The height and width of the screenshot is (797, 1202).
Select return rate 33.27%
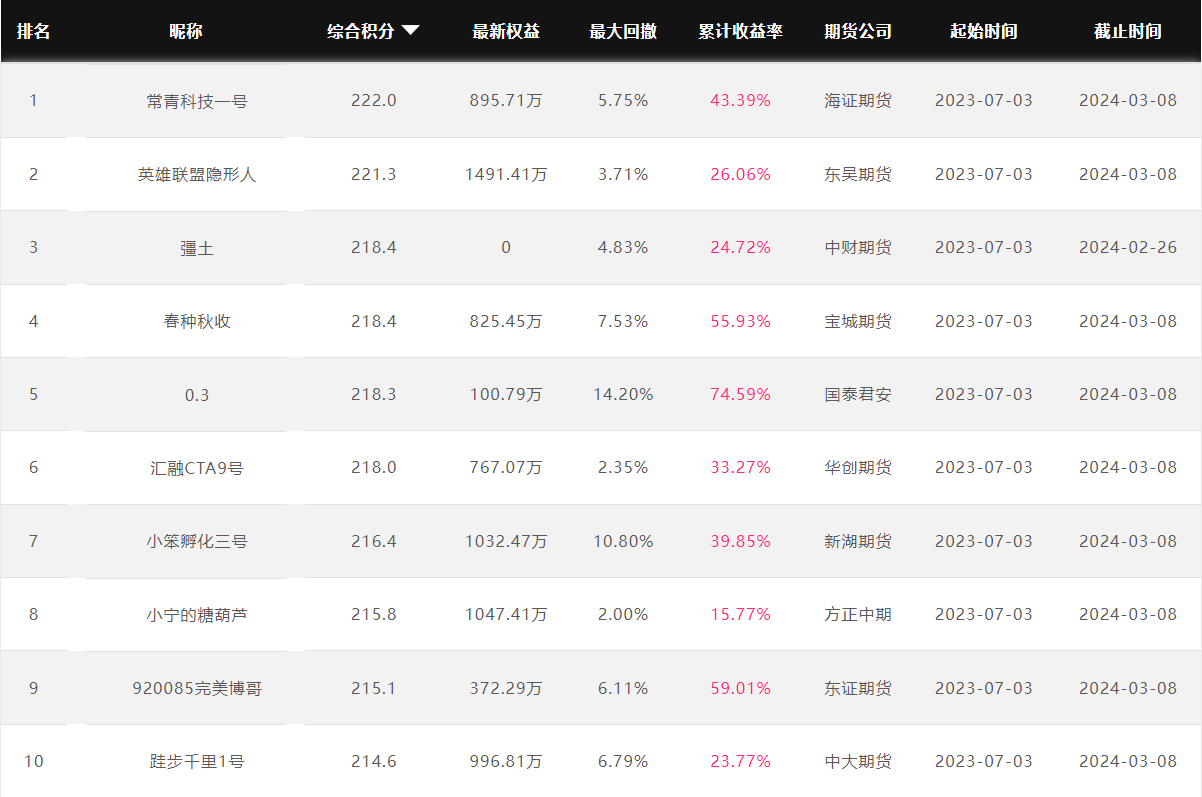coord(741,467)
